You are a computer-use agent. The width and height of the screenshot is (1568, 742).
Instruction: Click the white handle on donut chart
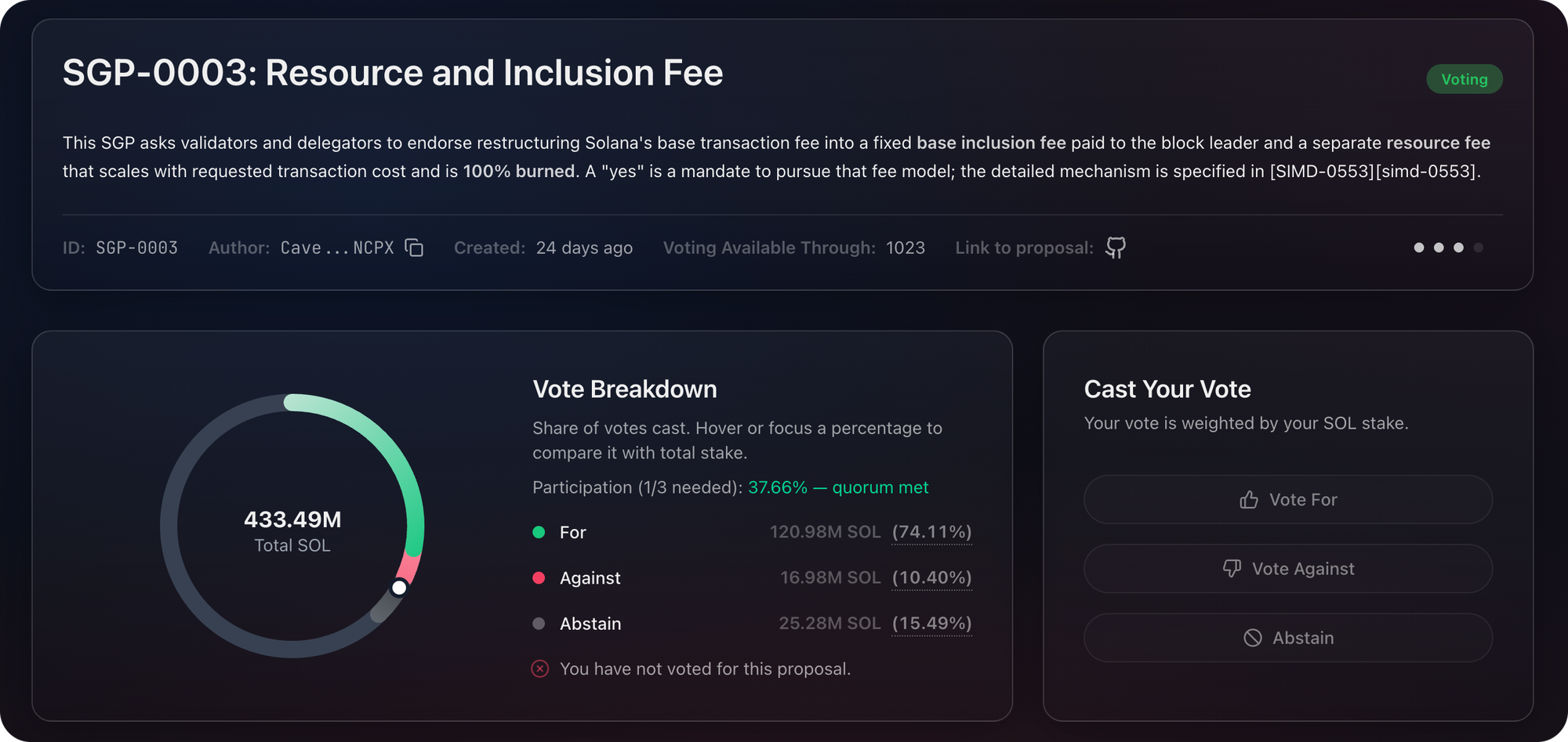coord(399,588)
